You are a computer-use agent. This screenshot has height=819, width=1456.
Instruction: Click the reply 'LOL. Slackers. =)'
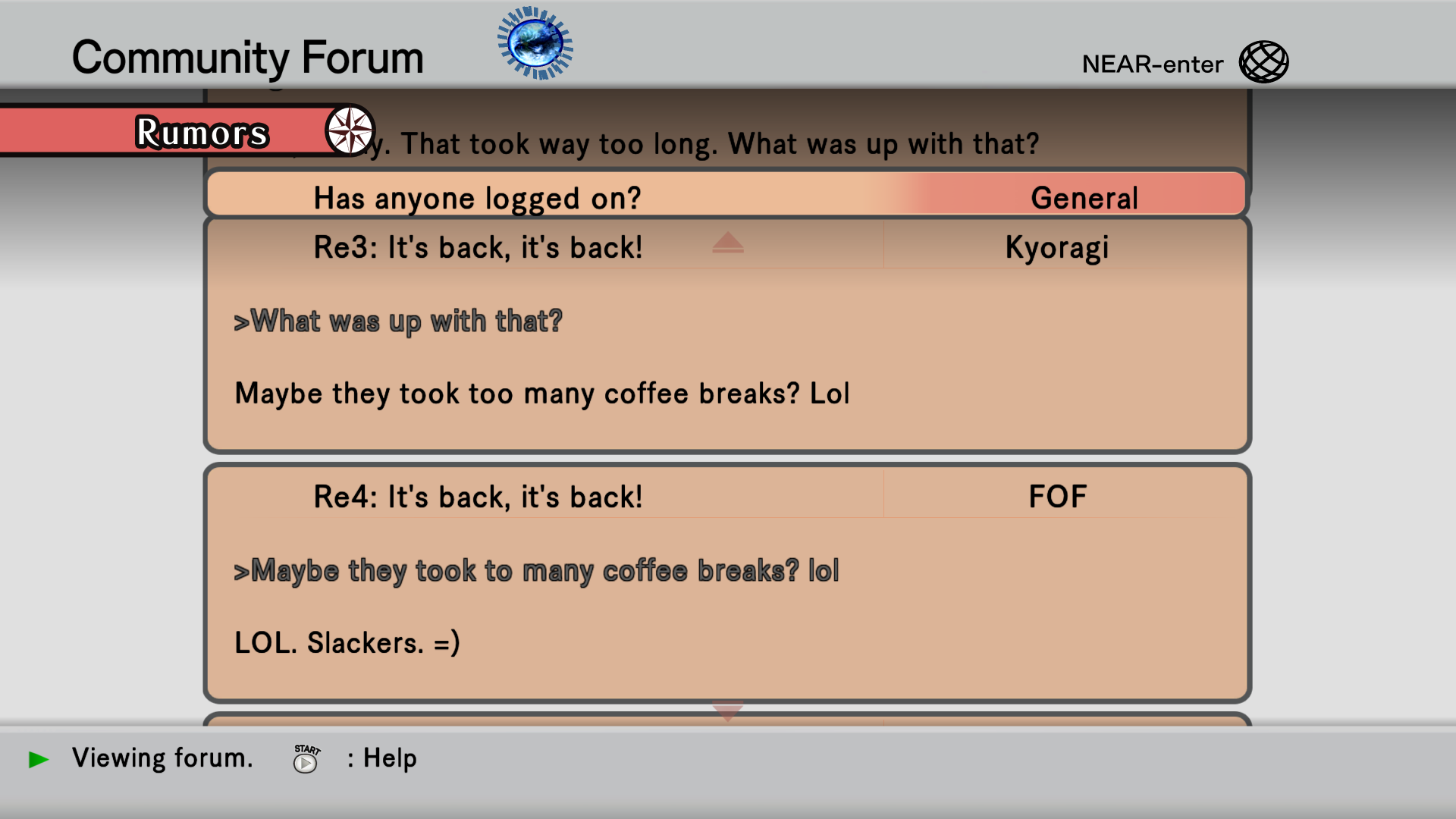347,643
